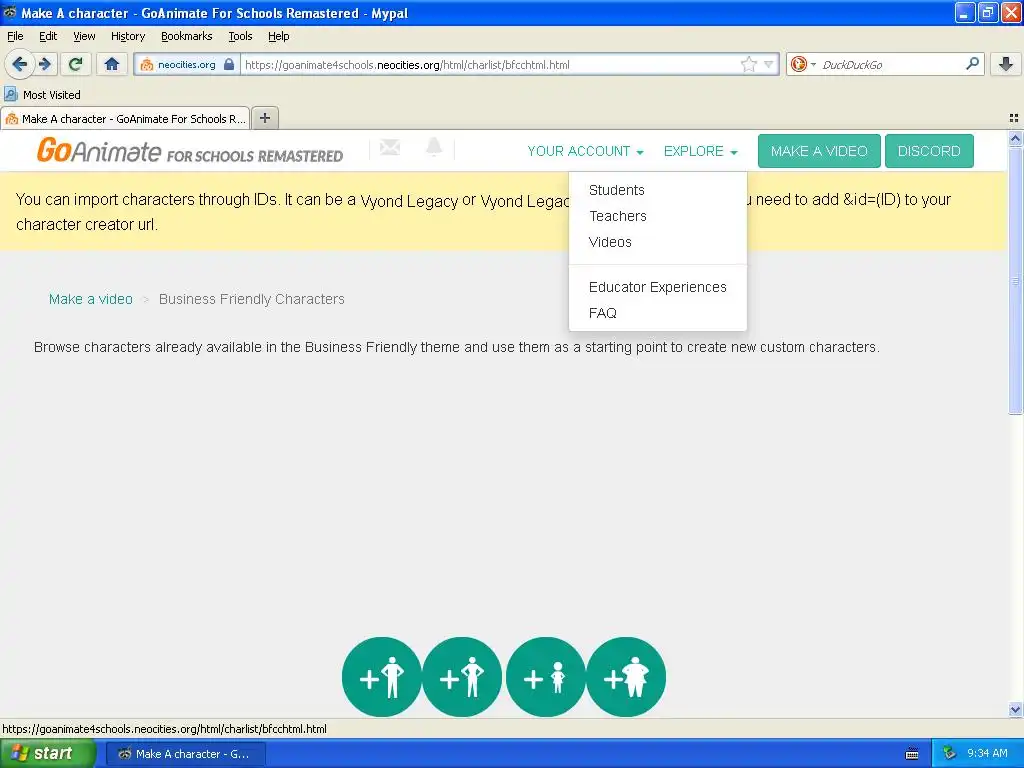Select the Make A character browser tab
Screen dimensions: 1024x768
coord(125,118)
